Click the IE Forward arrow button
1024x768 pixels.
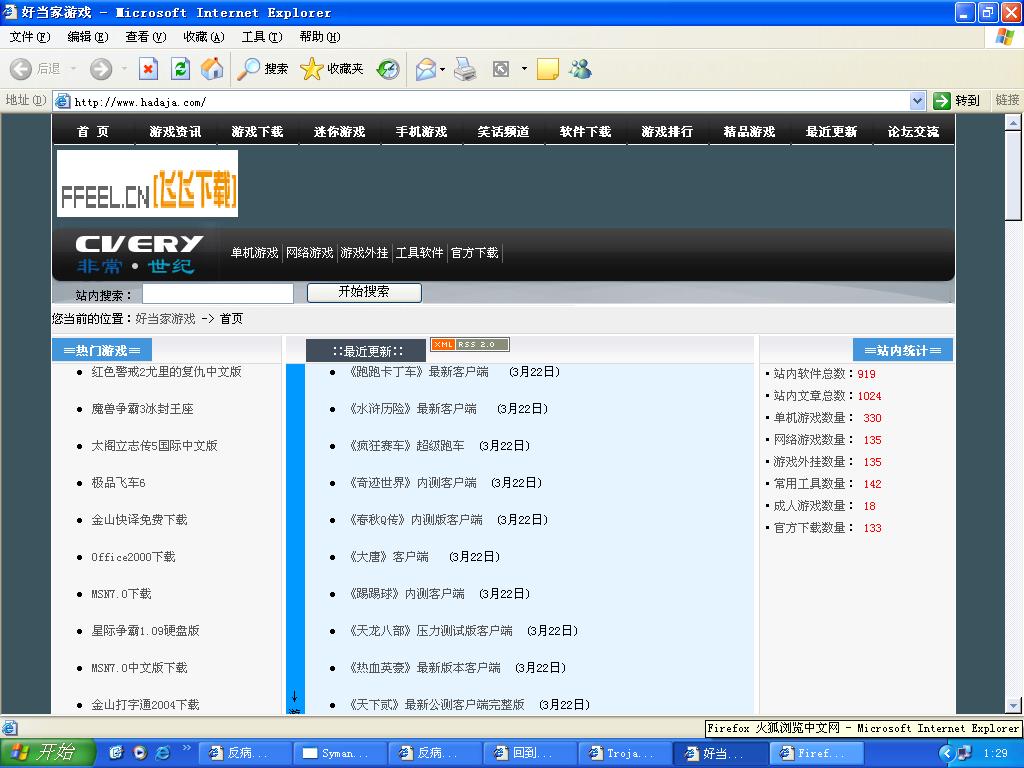(101, 69)
